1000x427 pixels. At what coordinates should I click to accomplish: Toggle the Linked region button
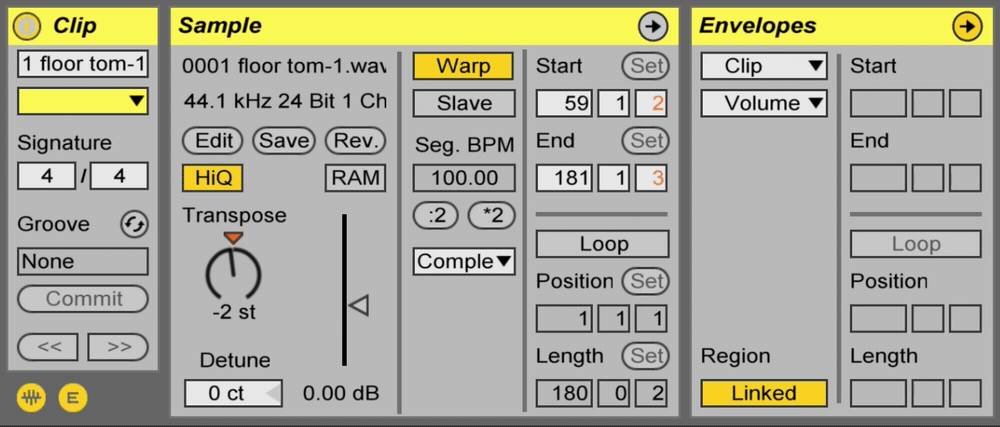pos(764,393)
